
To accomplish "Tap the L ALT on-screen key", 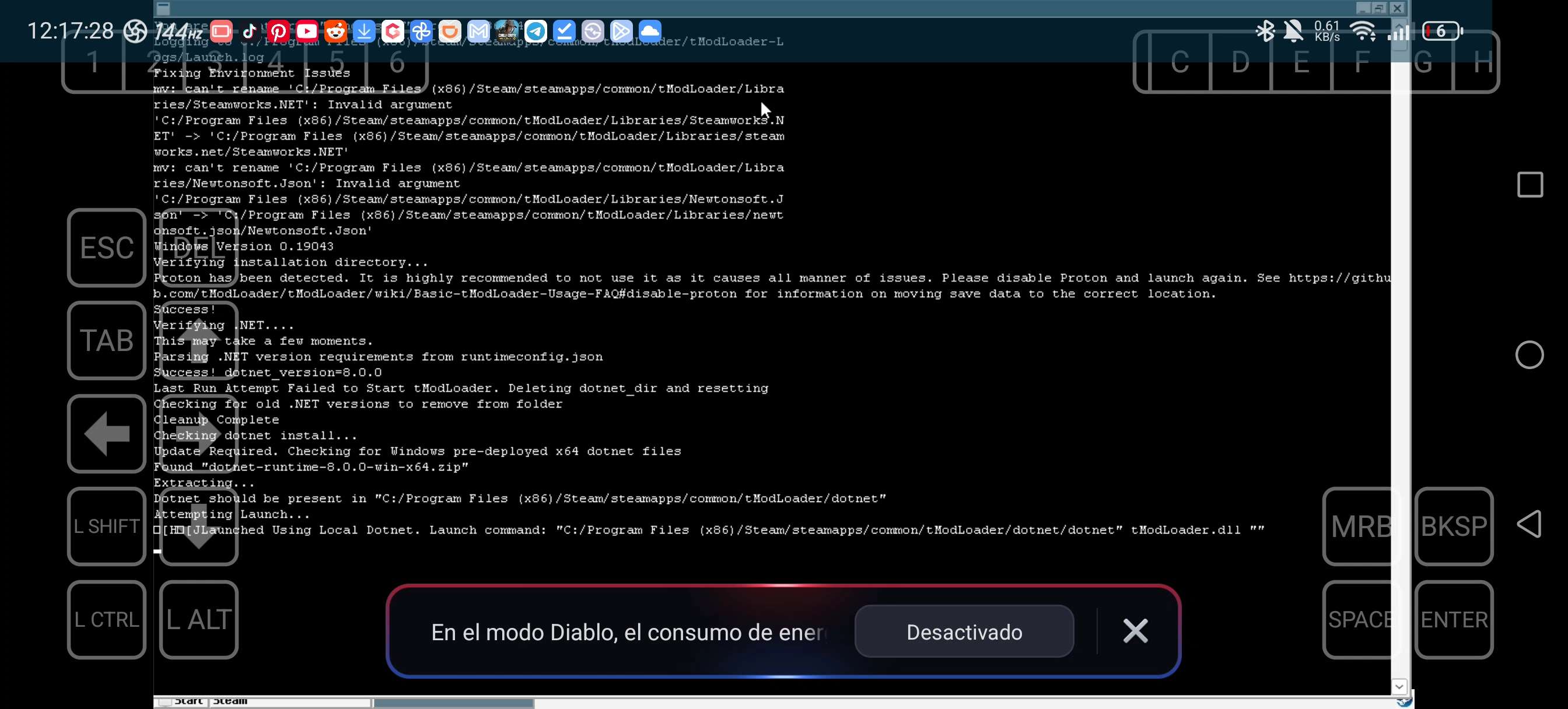I will pos(198,619).
